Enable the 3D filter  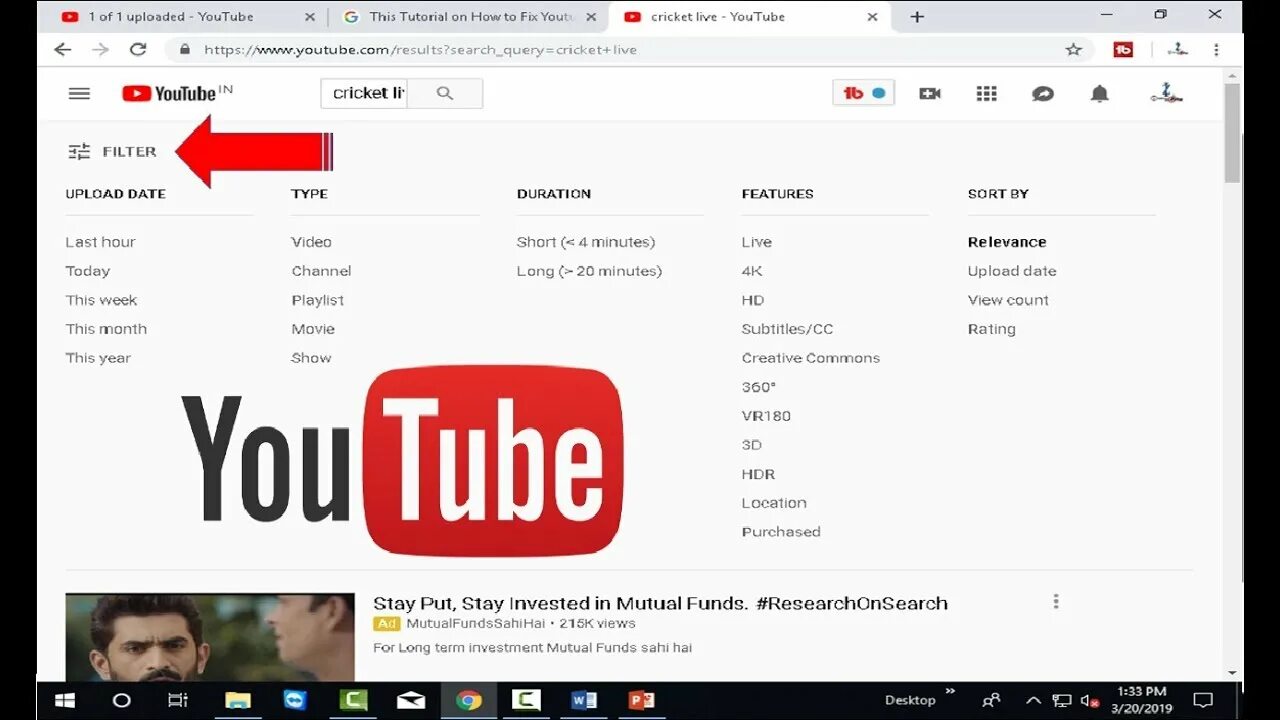coord(752,445)
